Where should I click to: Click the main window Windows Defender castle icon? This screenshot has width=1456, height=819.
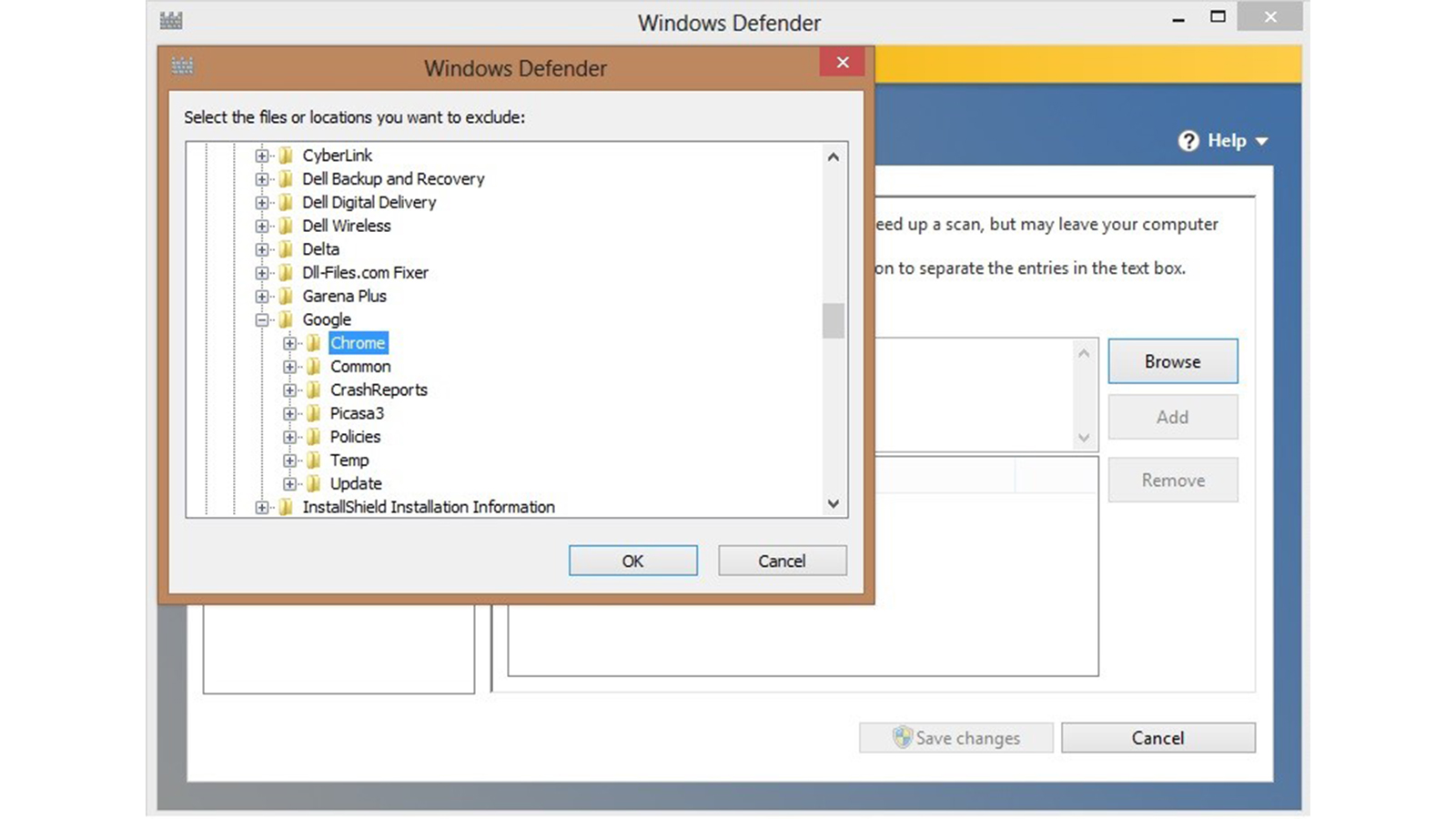point(171,21)
